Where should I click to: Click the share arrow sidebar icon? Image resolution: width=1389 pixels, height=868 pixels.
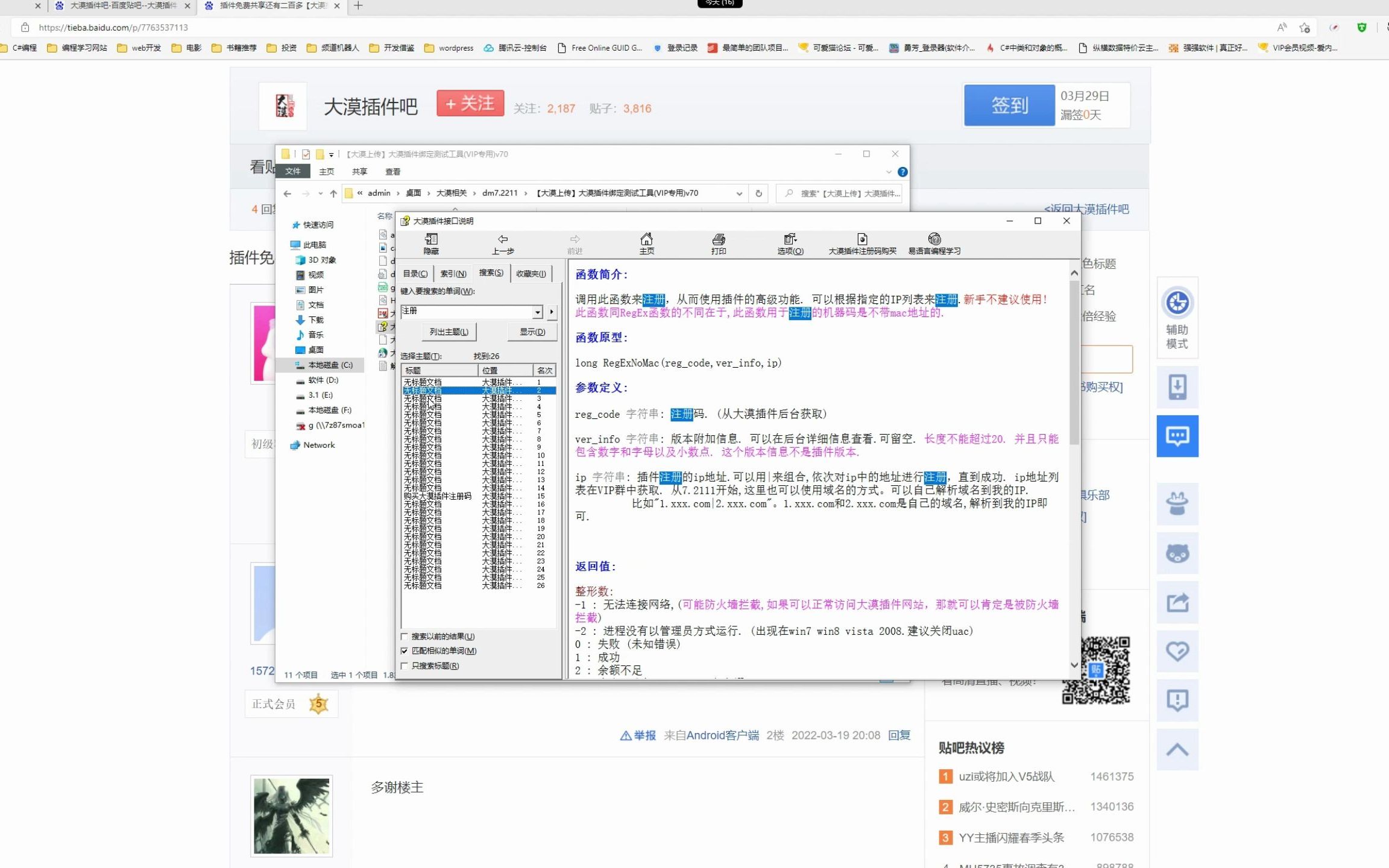1177,602
